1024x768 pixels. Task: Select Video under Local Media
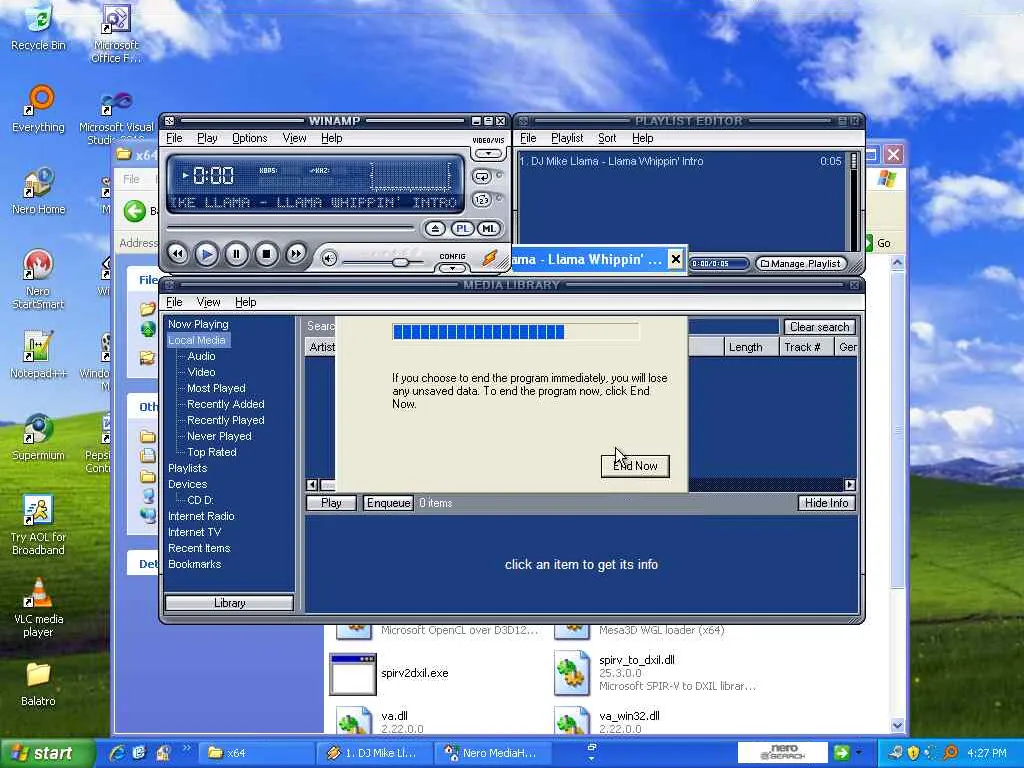201,372
